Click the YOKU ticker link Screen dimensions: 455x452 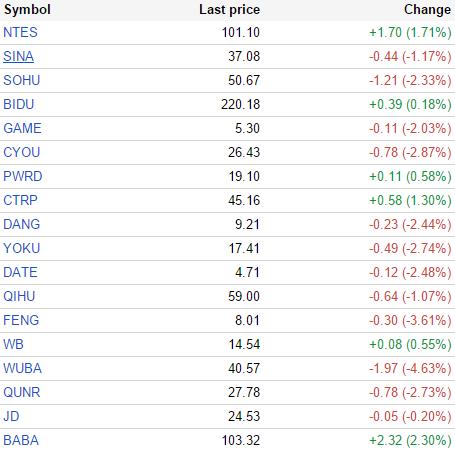(x=22, y=248)
